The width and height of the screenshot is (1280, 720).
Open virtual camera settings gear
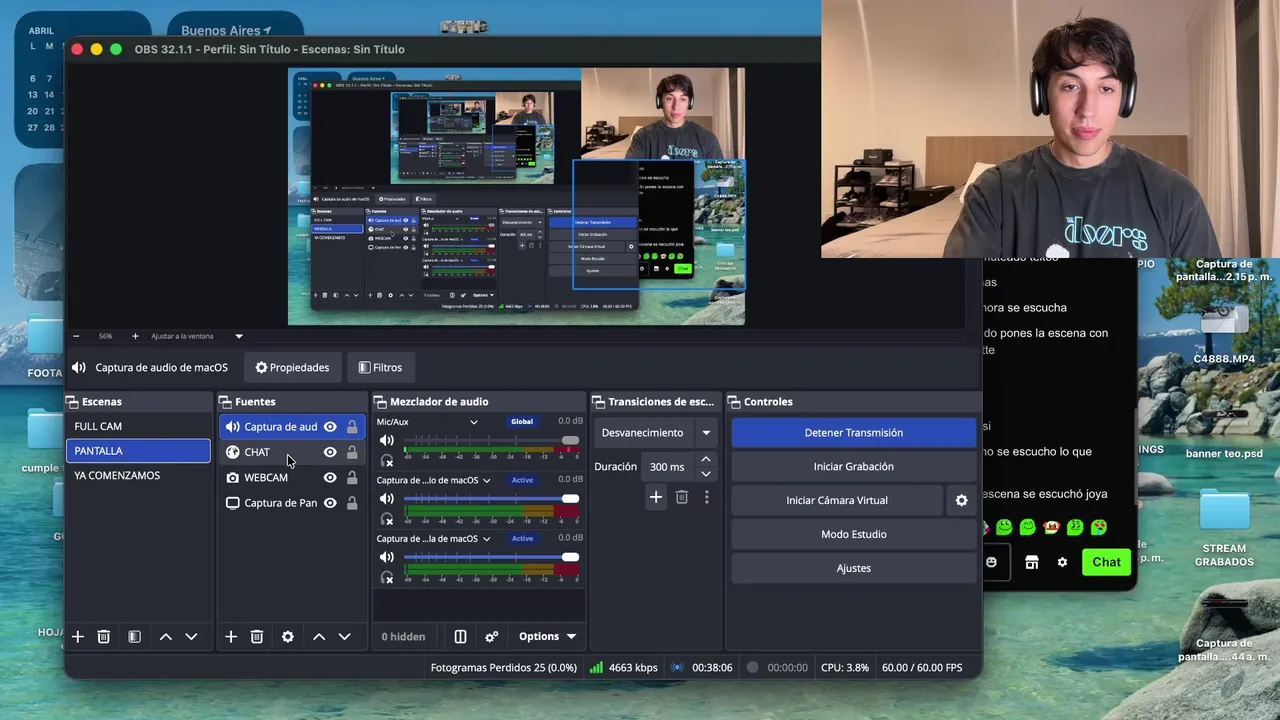[x=961, y=500]
